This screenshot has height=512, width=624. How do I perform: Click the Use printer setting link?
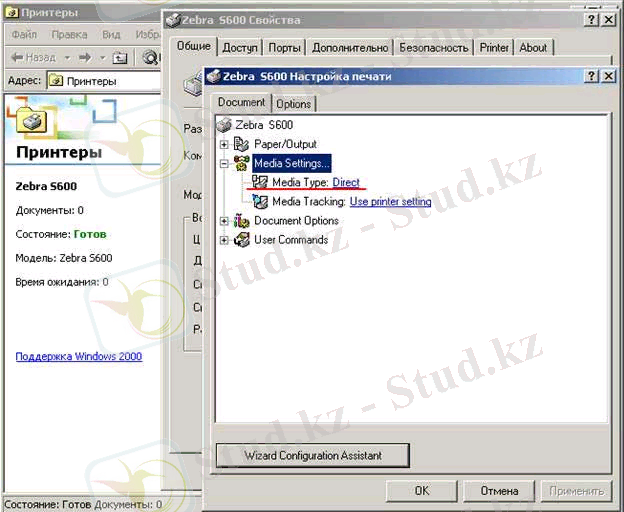390,202
